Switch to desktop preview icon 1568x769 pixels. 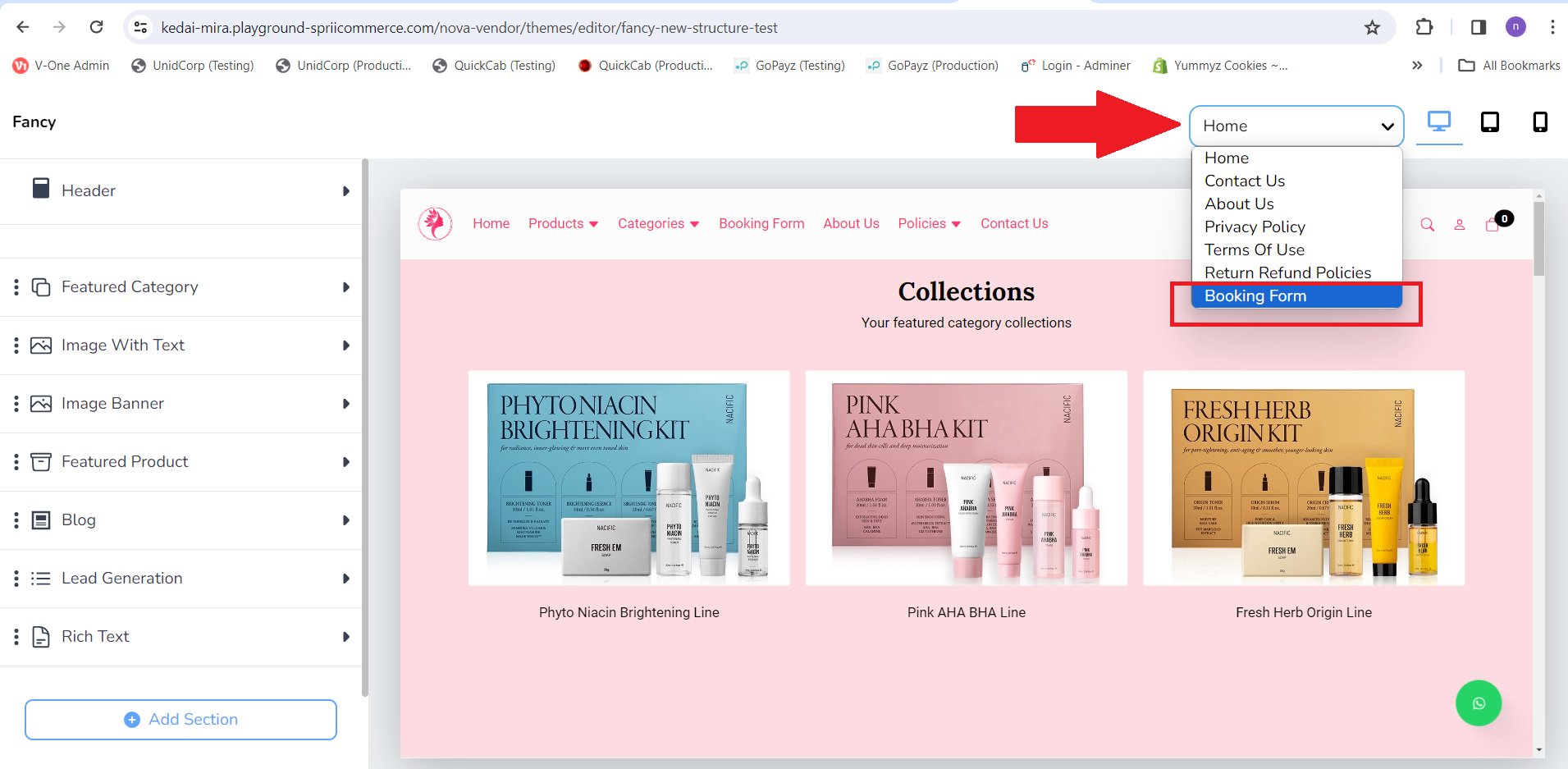[1439, 121]
